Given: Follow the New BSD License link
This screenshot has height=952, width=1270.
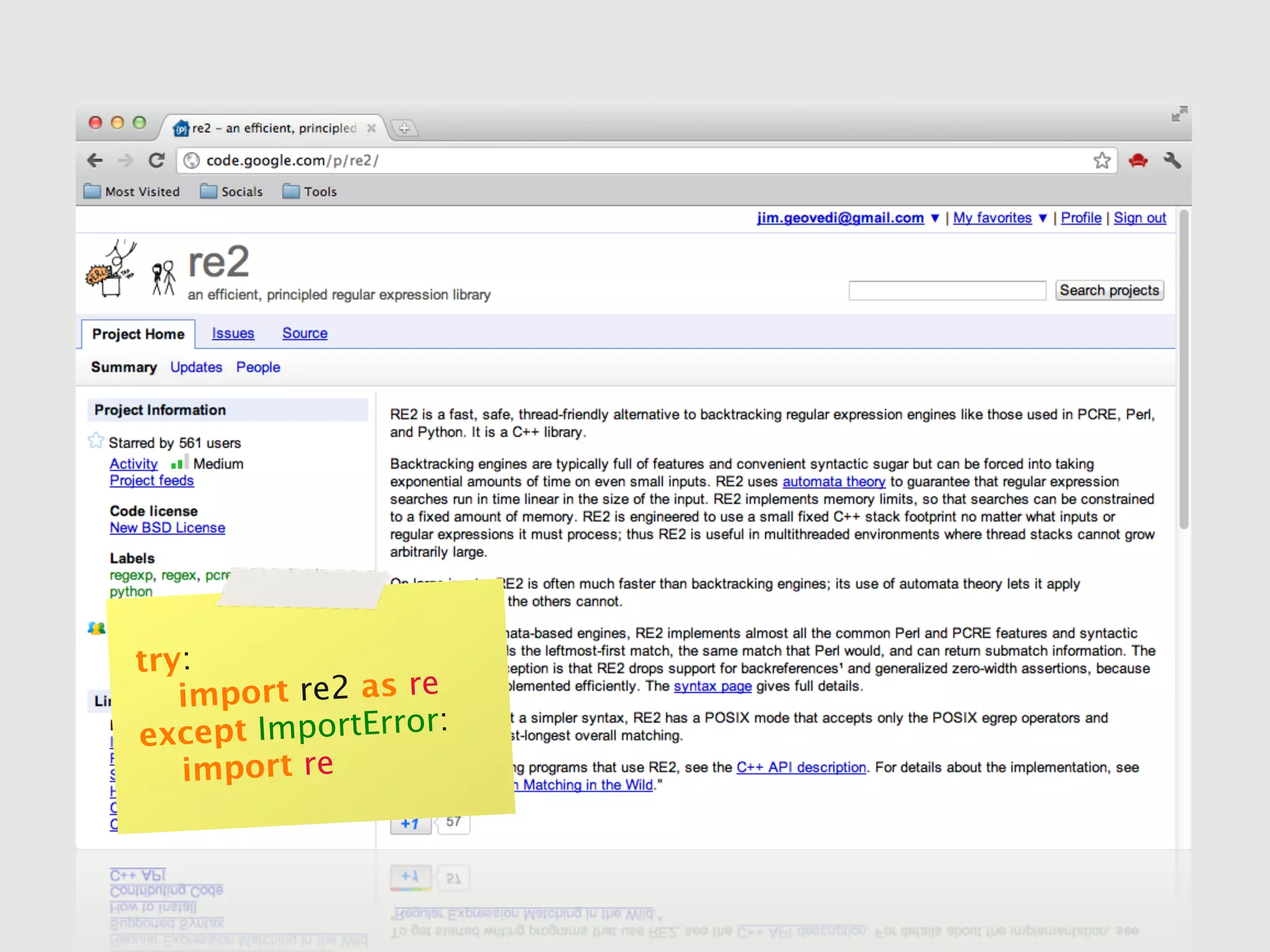Looking at the screenshot, I should click(x=167, y=527).
